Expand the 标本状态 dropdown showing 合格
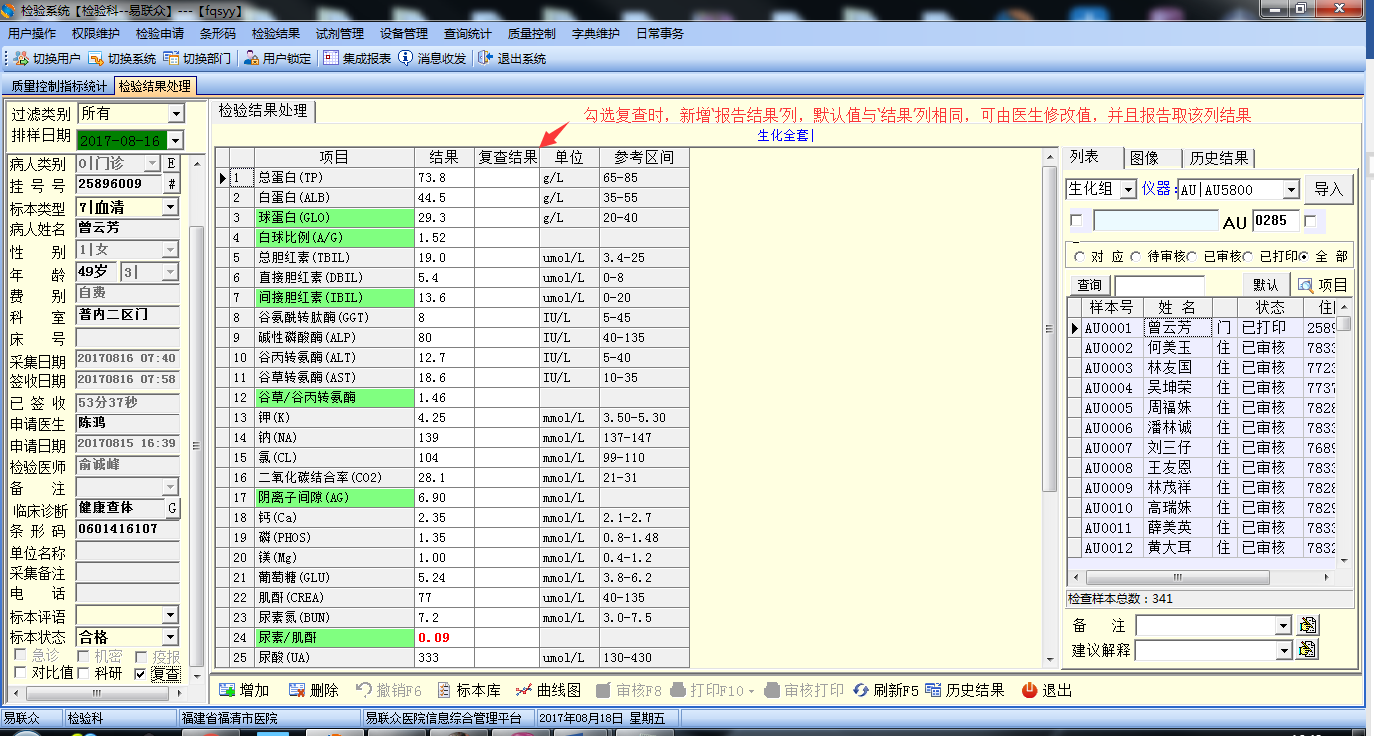This screenshot has height=736, width=1374. 170,637
